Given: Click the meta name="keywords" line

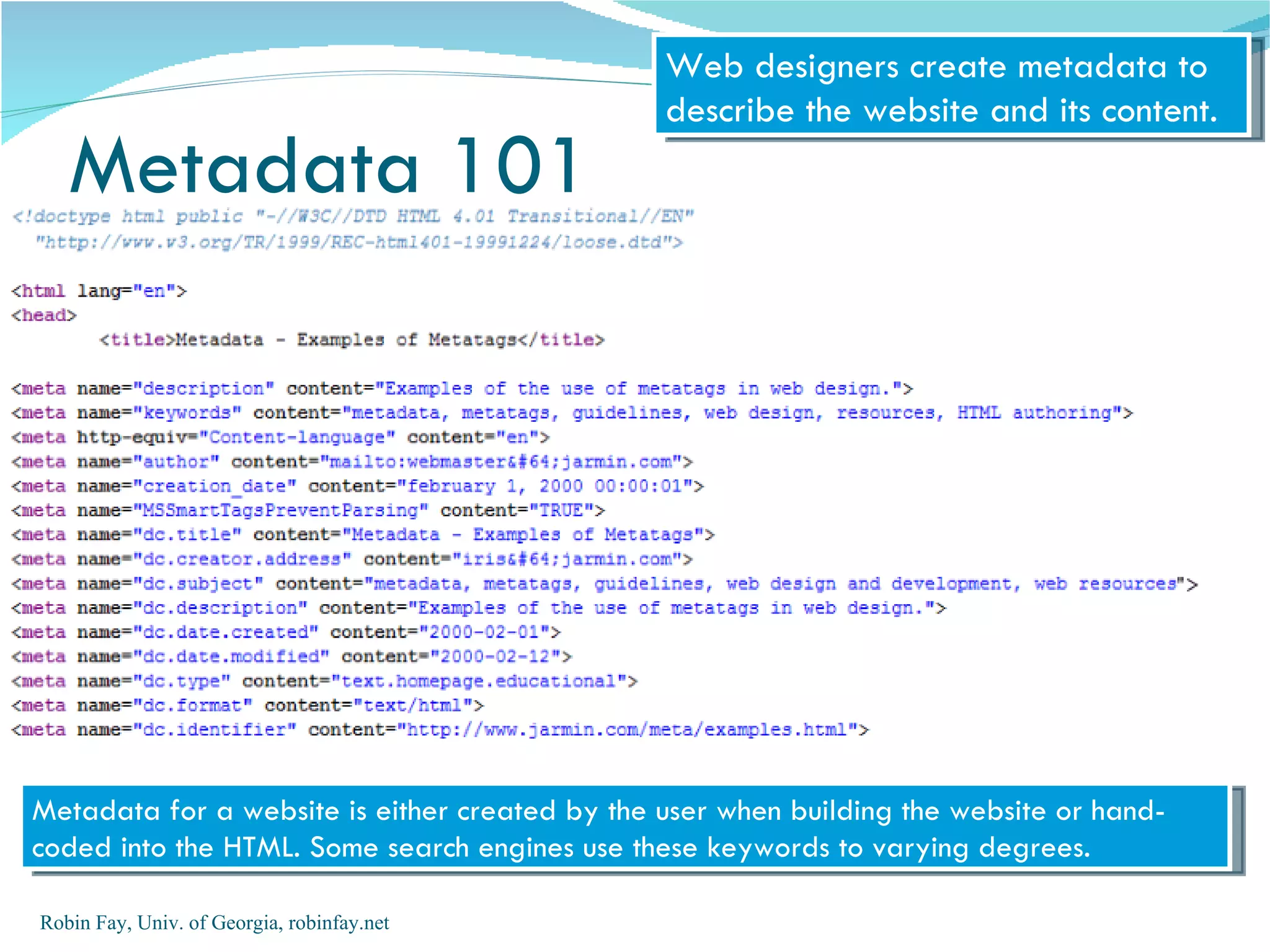Looking at the screenshot, I should (572, 413).
